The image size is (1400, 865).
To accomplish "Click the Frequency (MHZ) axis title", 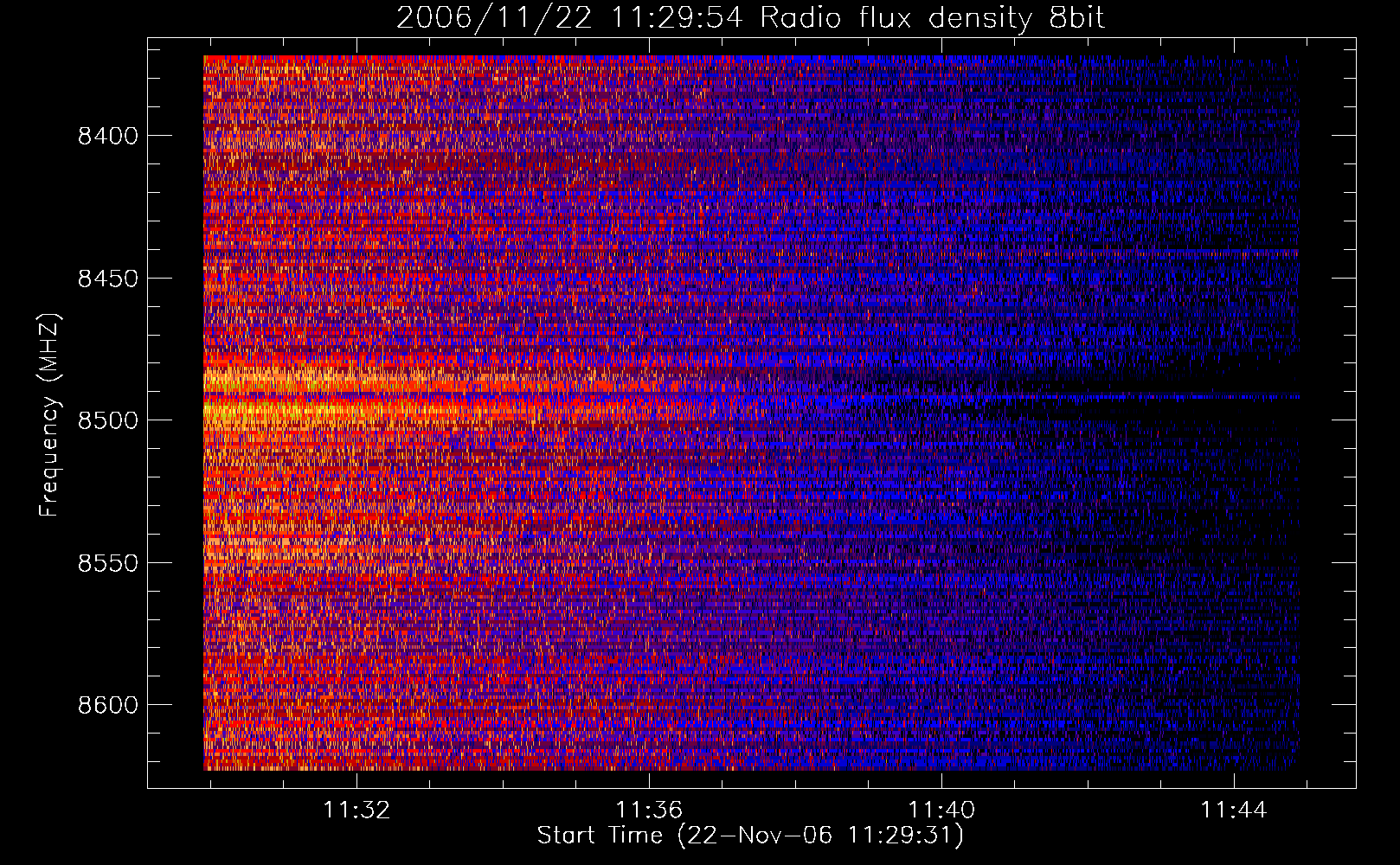I will [x=50, y=415].
